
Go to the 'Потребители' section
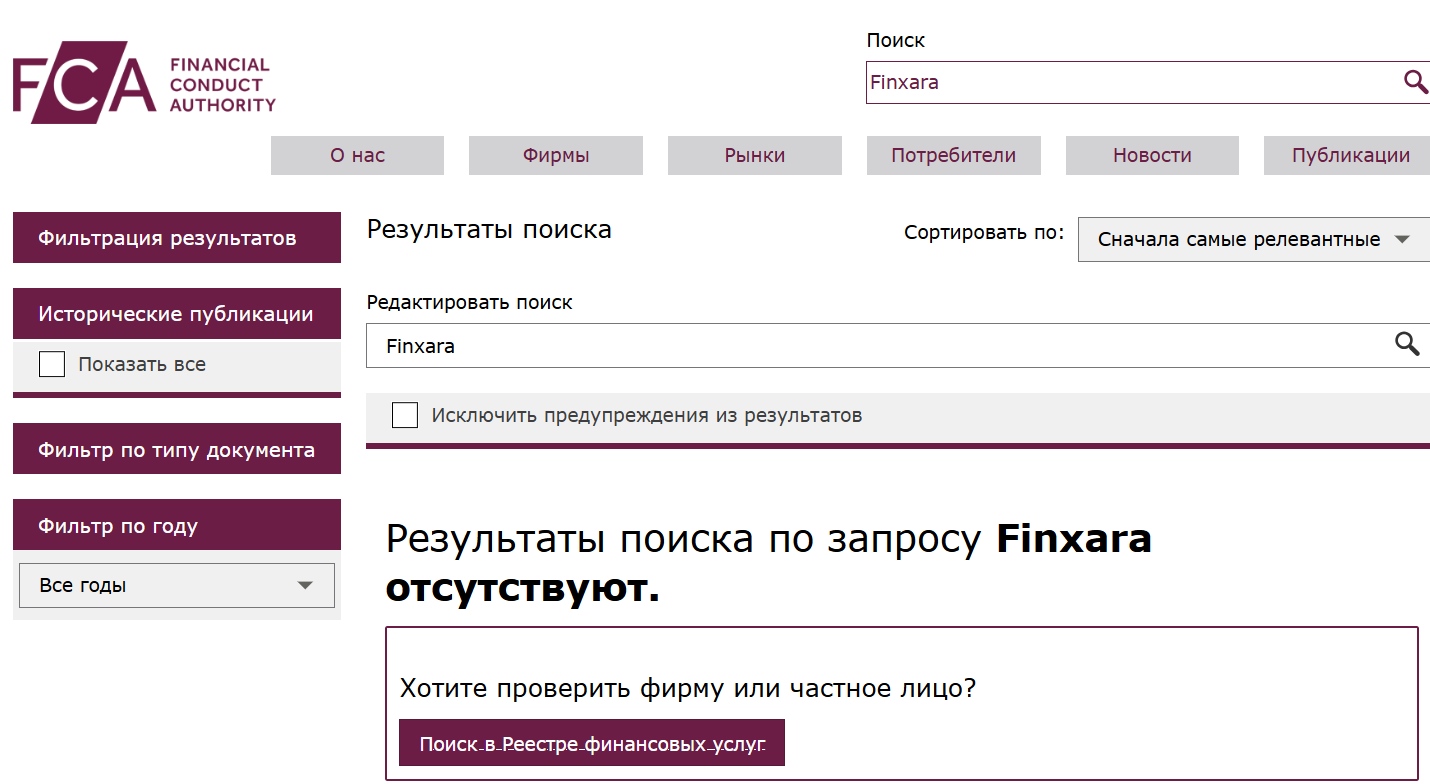click(x=953, y=155)
